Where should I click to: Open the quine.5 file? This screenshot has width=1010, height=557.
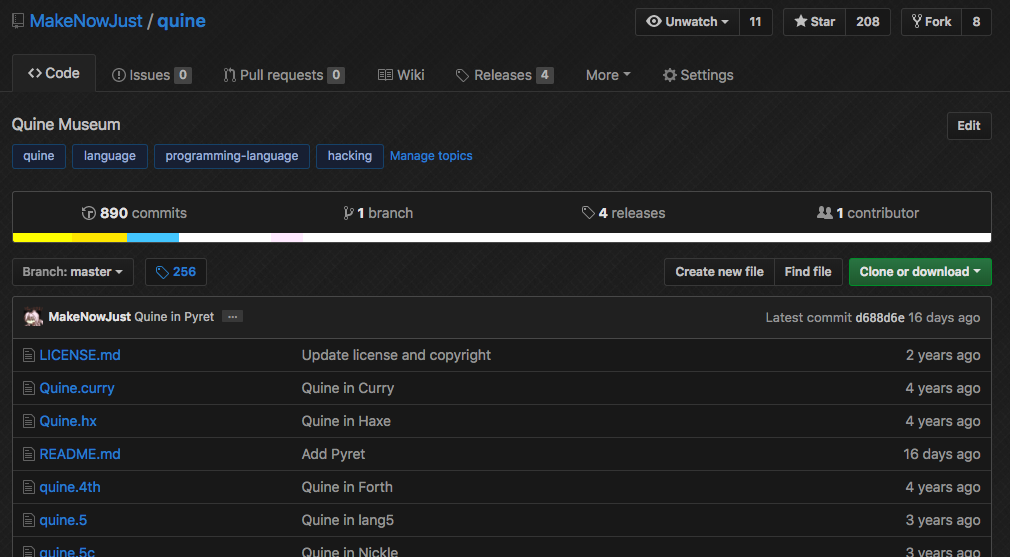pos(63,520)
